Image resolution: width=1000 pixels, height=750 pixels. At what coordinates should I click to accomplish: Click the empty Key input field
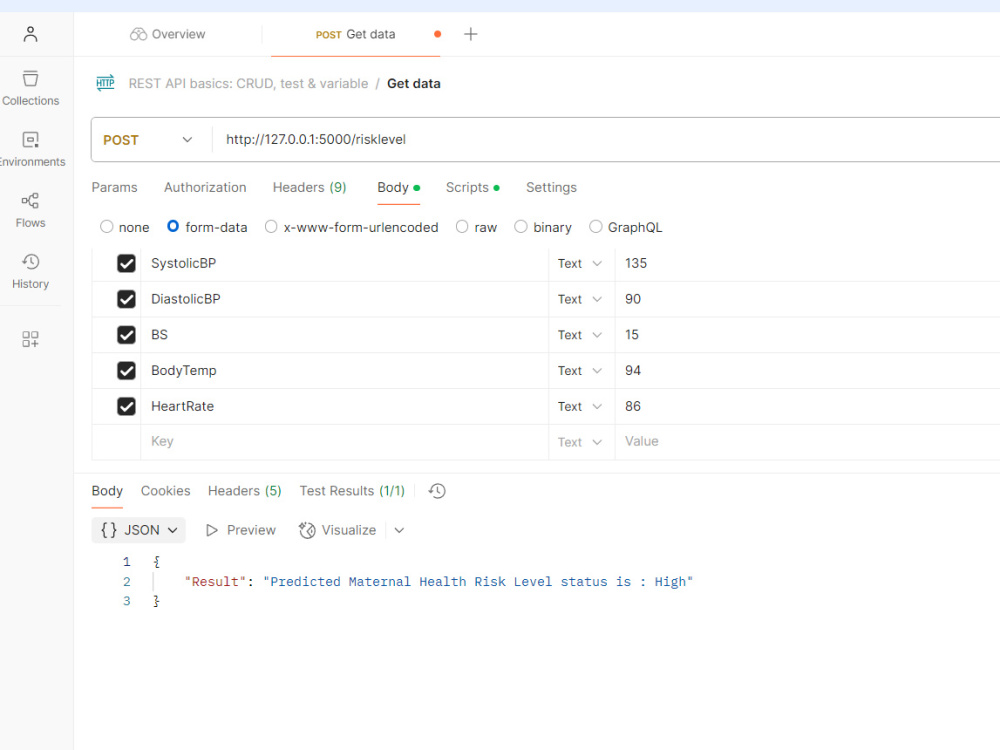pos(344,442)
